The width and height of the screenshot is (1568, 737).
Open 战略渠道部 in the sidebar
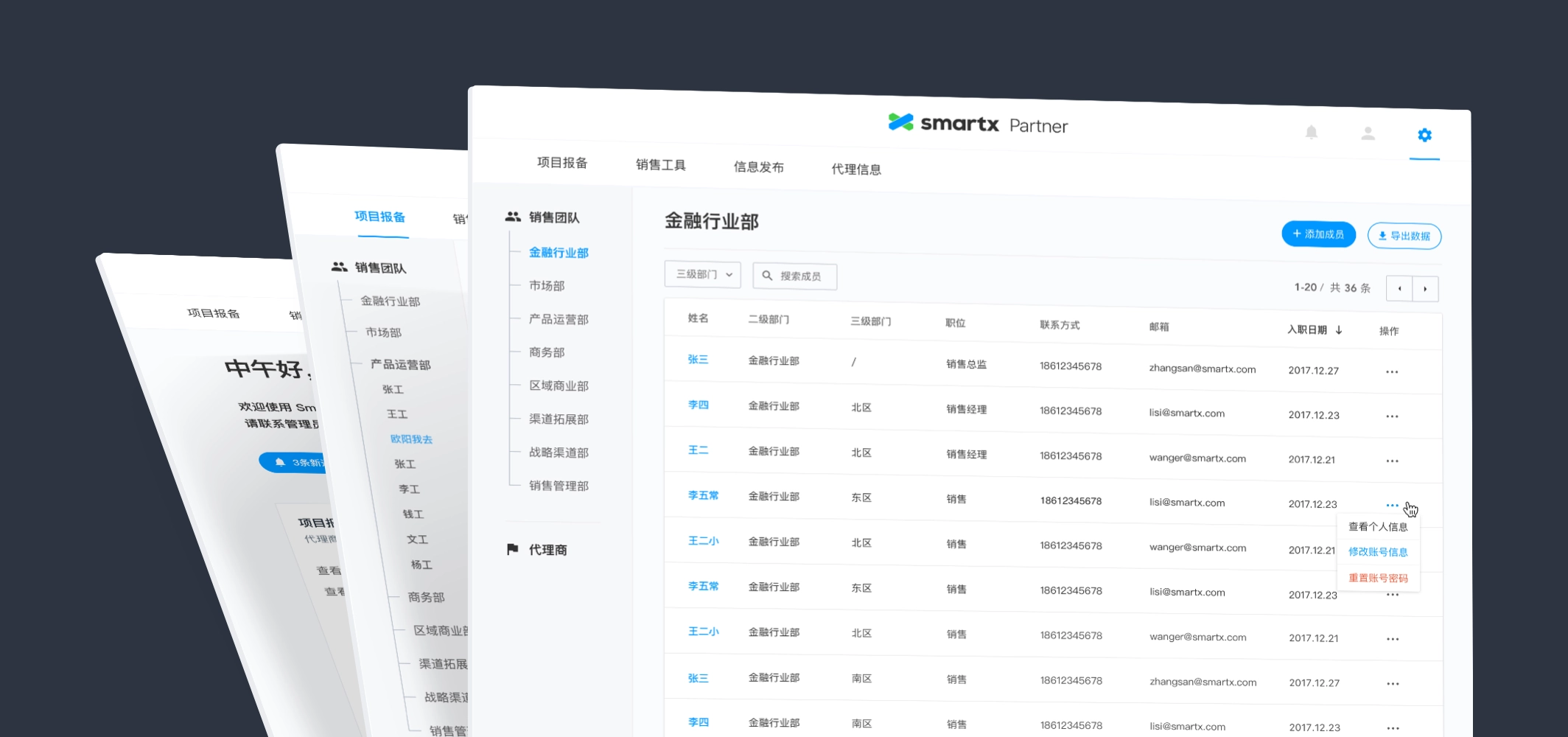559,453
